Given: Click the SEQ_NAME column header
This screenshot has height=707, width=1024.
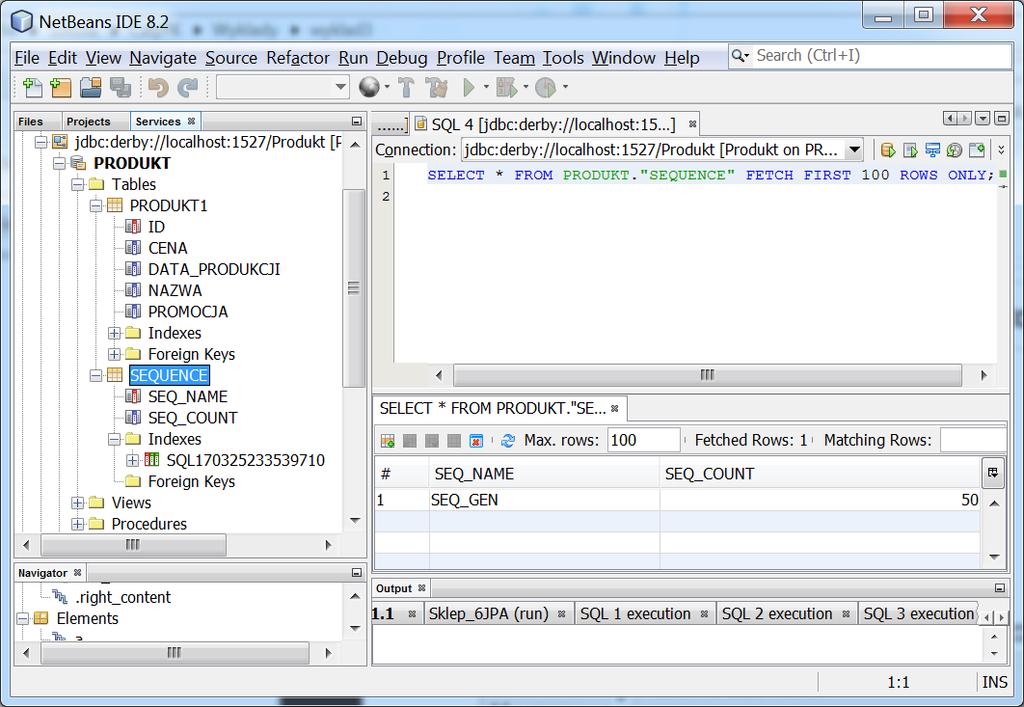Looking at the screenshot, I should click(x=544, y=474).
